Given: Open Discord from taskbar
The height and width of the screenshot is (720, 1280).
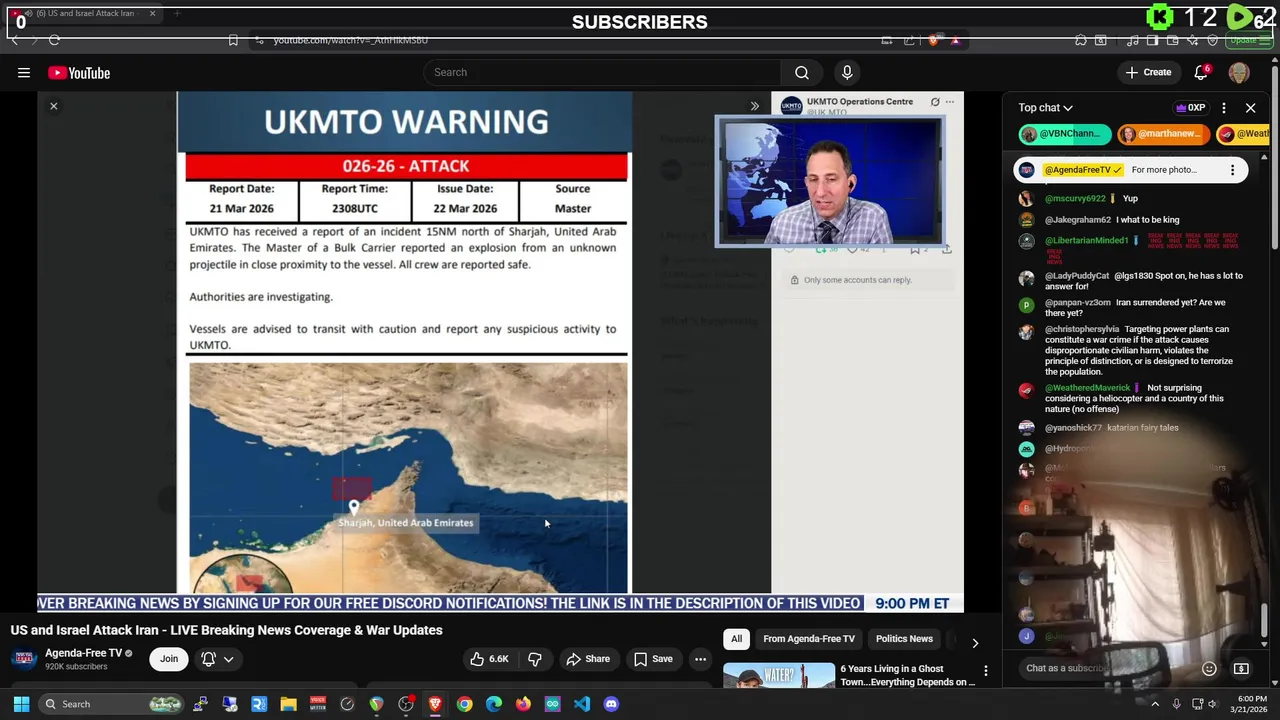Looking at the screenshot, I should tap(611, 704).
